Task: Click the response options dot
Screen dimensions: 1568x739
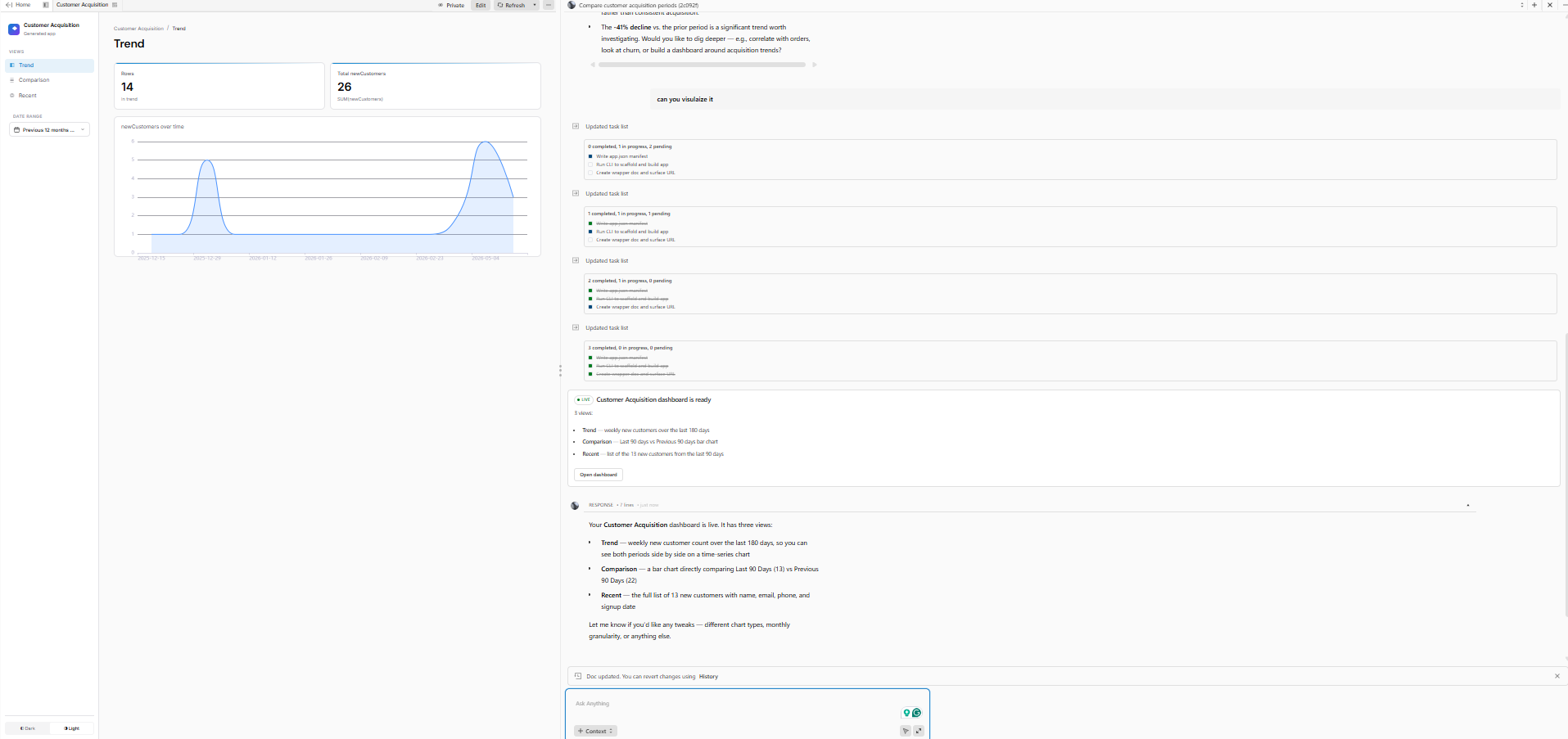Action: 1467,506
